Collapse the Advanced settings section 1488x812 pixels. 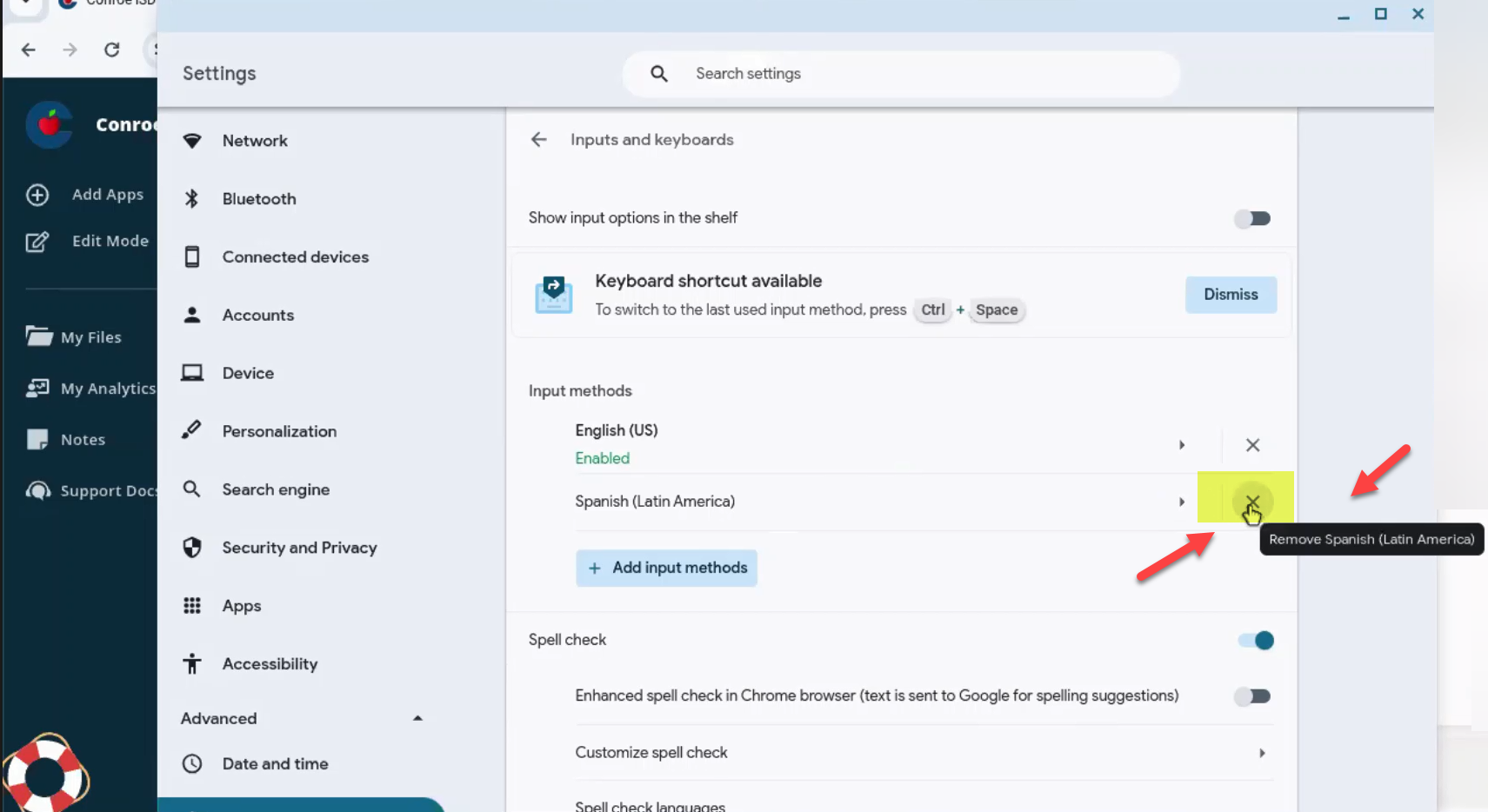pyautogui.click(x=417, y=718)
